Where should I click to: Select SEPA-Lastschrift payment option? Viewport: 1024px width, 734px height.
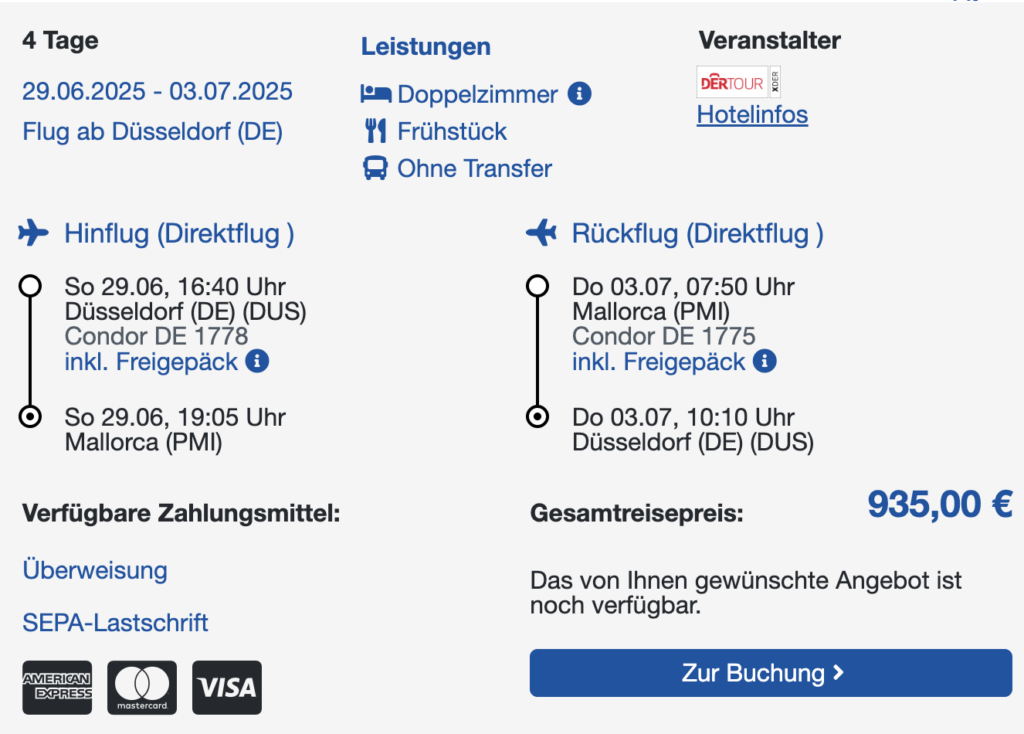pos(116,622)
